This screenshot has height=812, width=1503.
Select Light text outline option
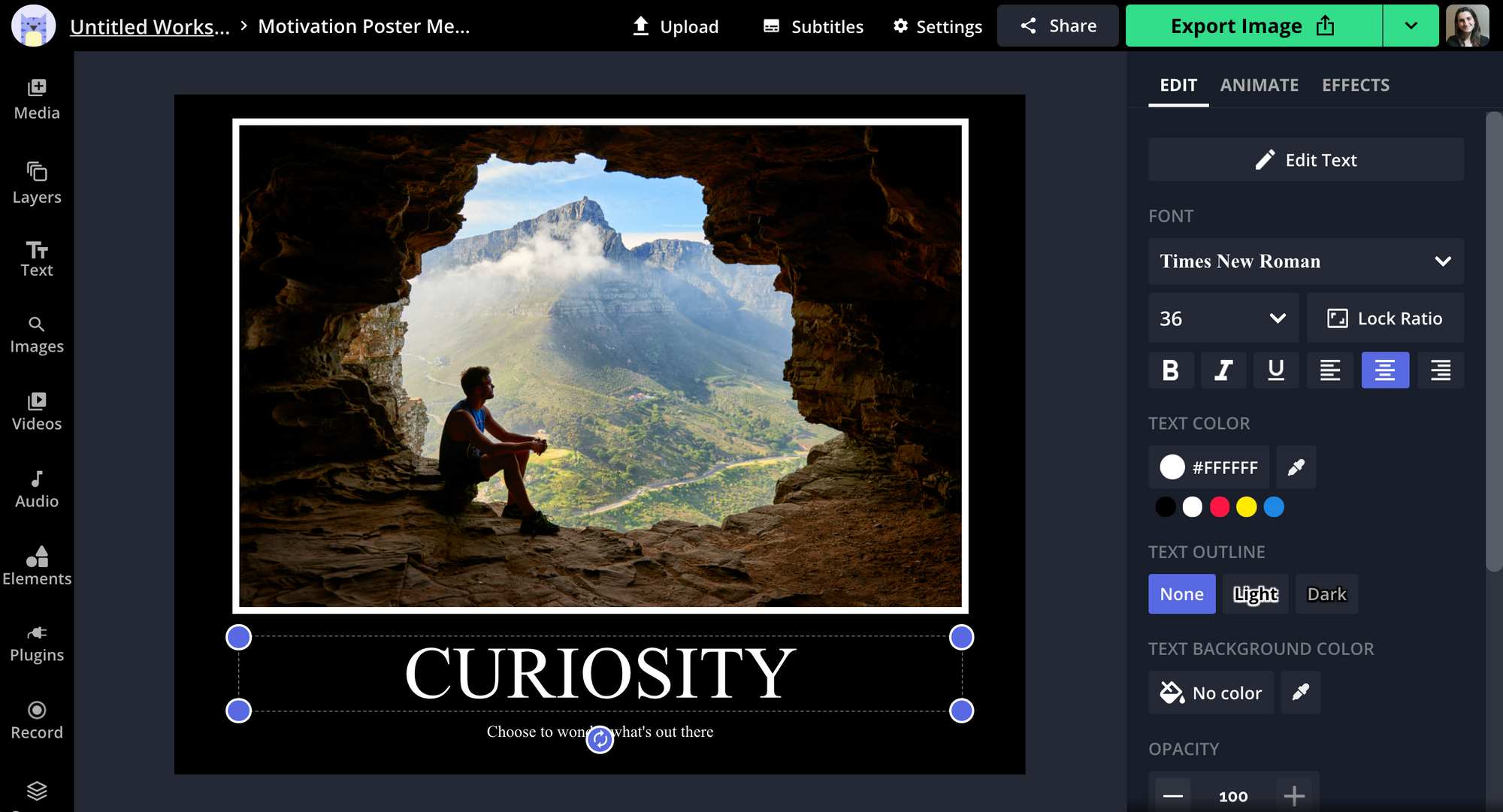pyautogui.click(x=1255, y=594)
